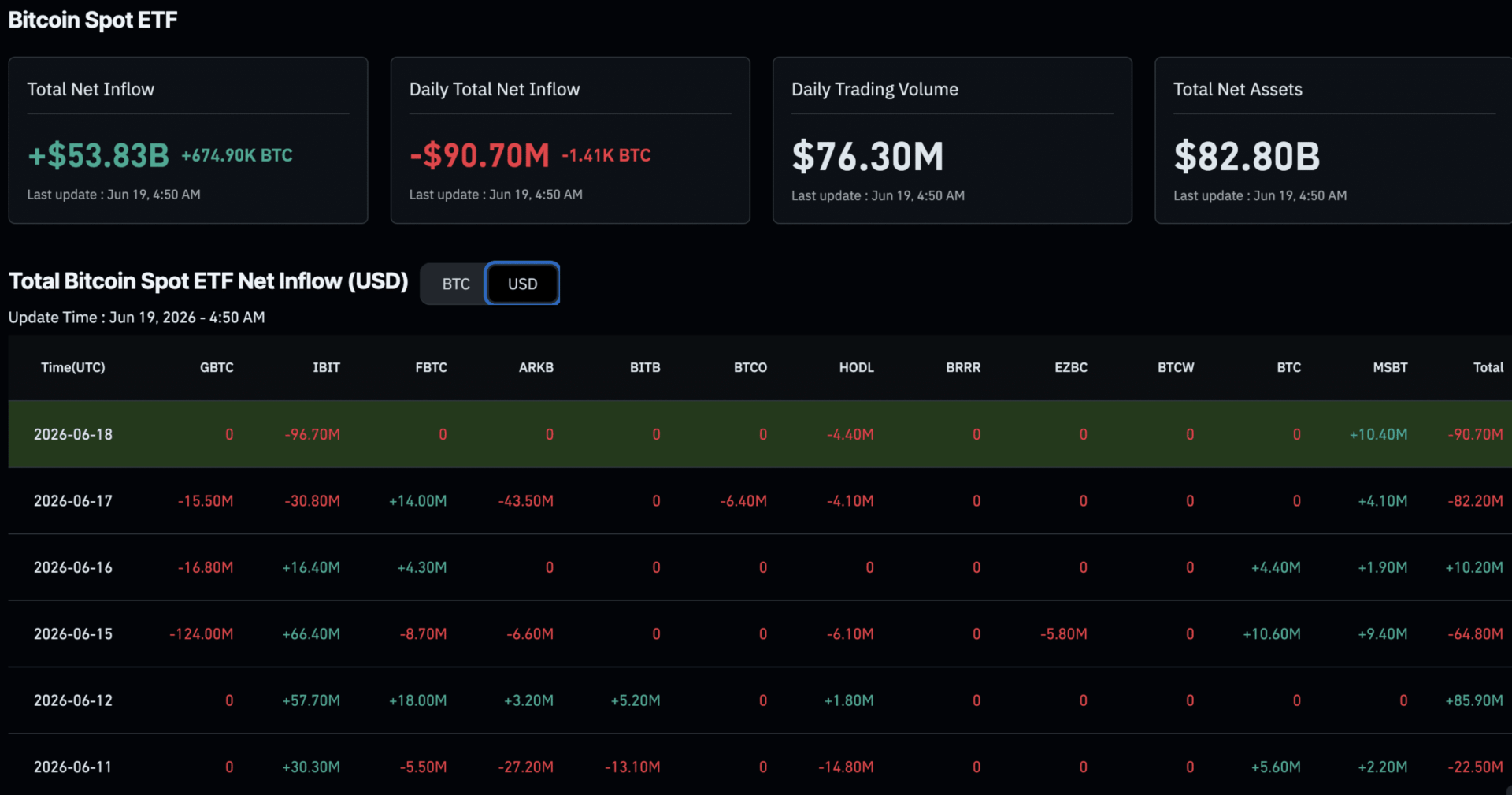Open the Total Net Assets card

tap(1333, 140)
